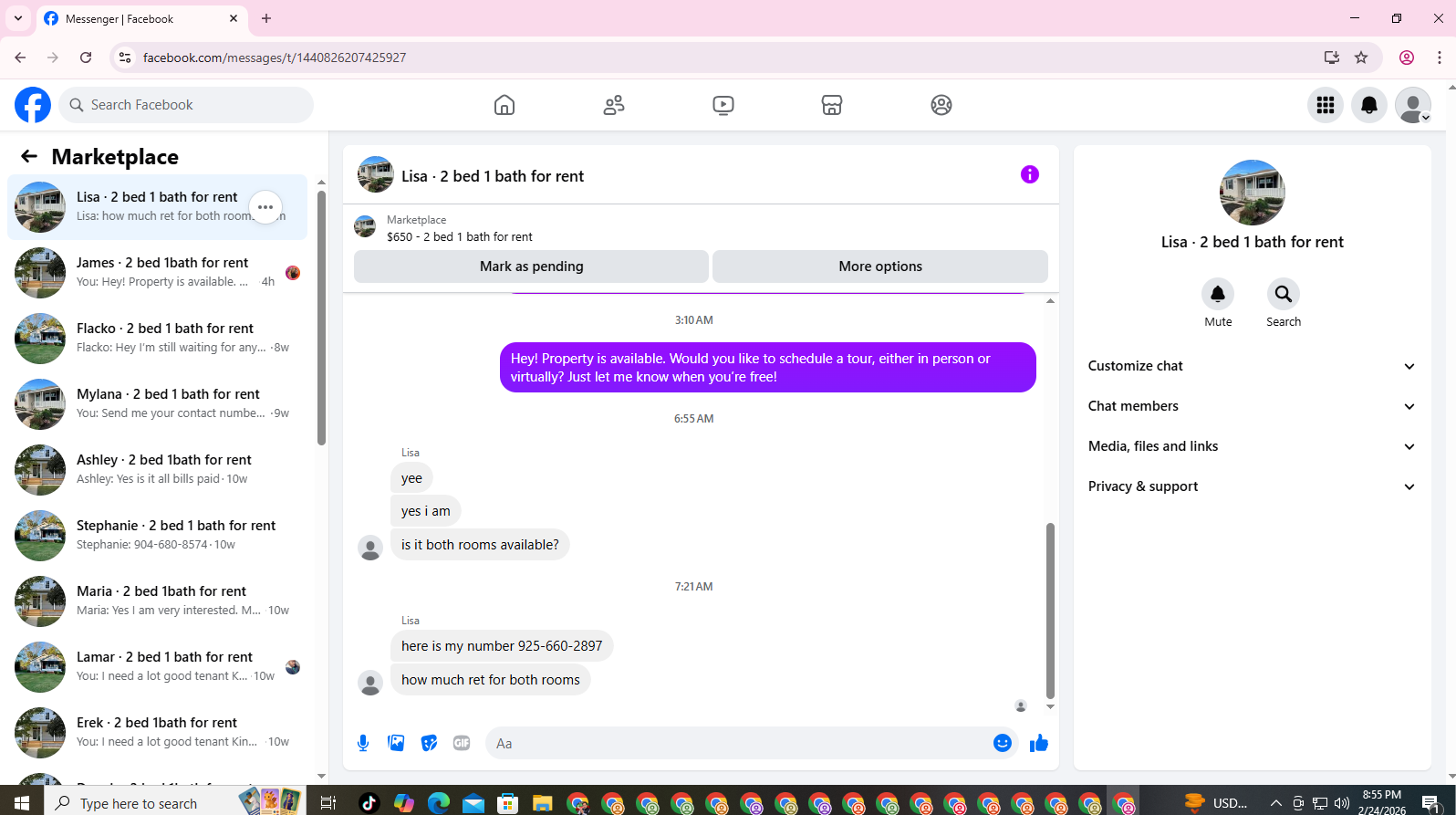This screenshot has width=1456, height=815.
Task: Mute the Lisa conversation
Action: pyautogui.click(x=1218, y=294)
